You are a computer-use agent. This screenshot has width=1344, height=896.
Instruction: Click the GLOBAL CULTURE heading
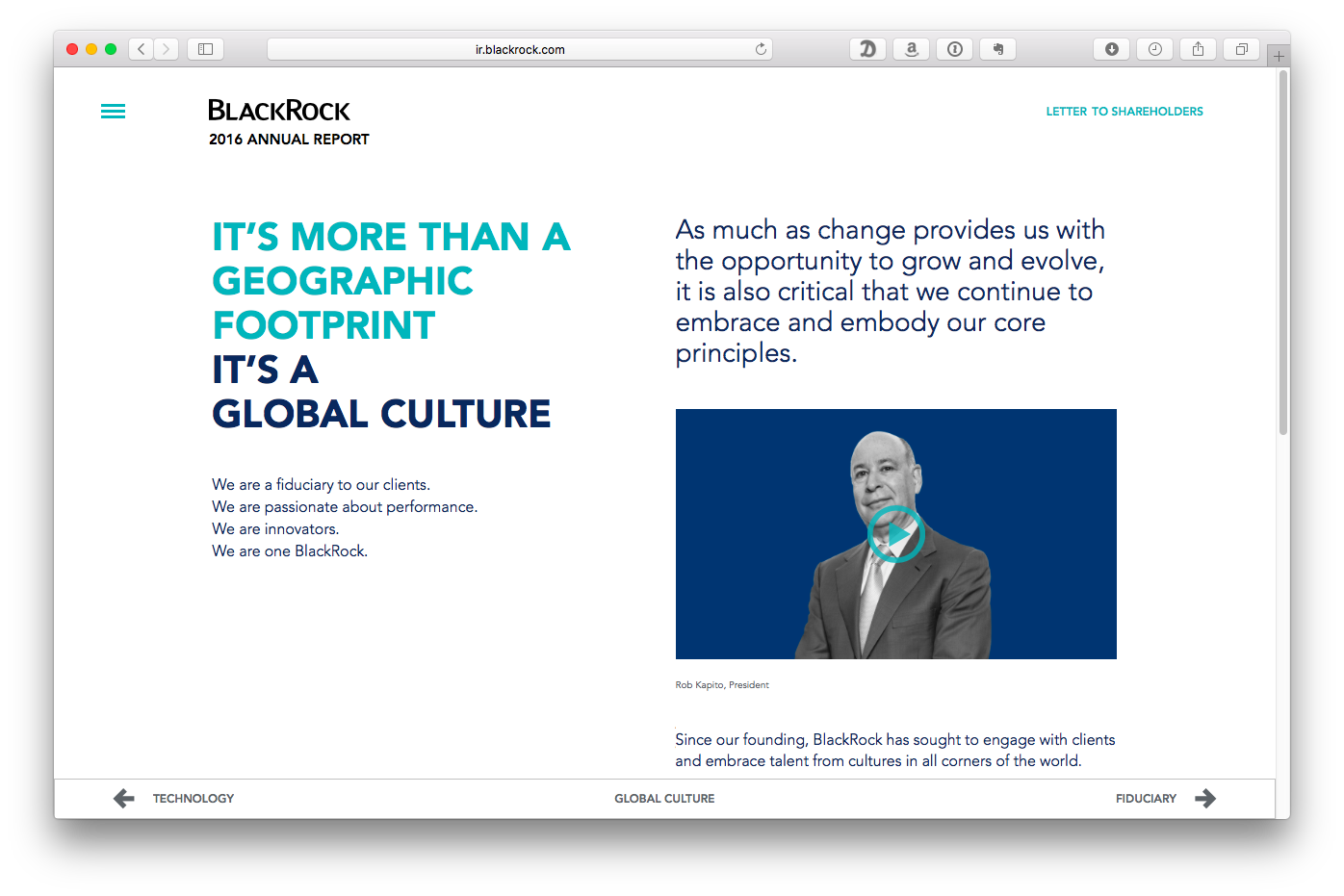(x=381, y=415)
